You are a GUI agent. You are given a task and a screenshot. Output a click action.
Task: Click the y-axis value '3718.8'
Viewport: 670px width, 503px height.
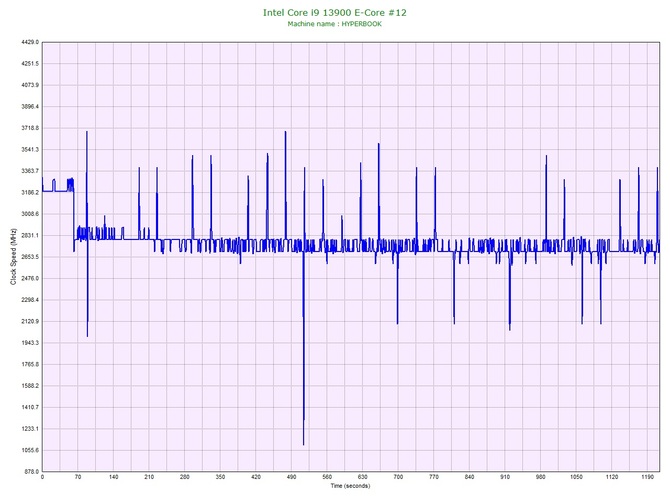30,128
